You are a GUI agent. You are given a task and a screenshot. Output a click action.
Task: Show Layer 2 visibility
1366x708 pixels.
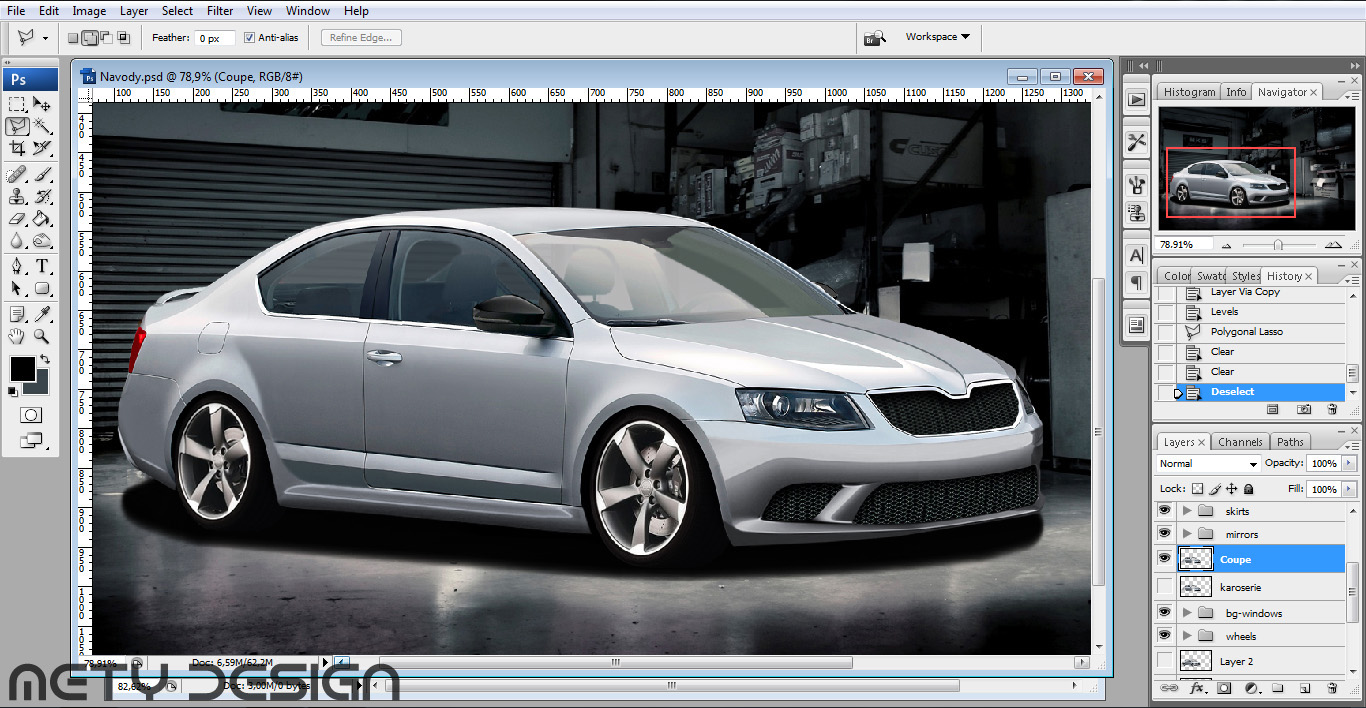[x=1164, y=661]
